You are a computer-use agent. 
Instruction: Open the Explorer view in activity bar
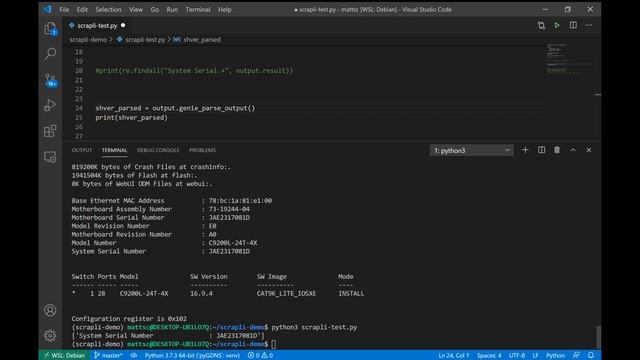(x=50, y=29)
